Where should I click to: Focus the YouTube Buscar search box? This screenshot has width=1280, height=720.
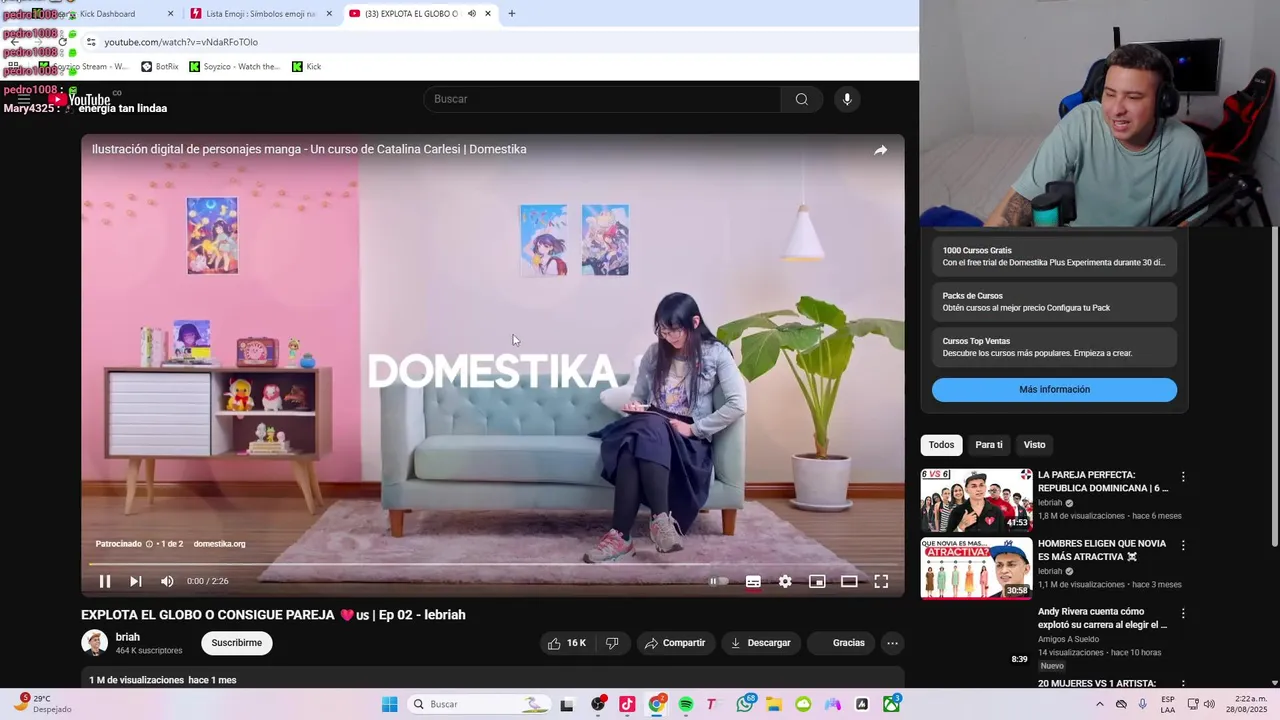pyautogui.click(x=602, y=99)
